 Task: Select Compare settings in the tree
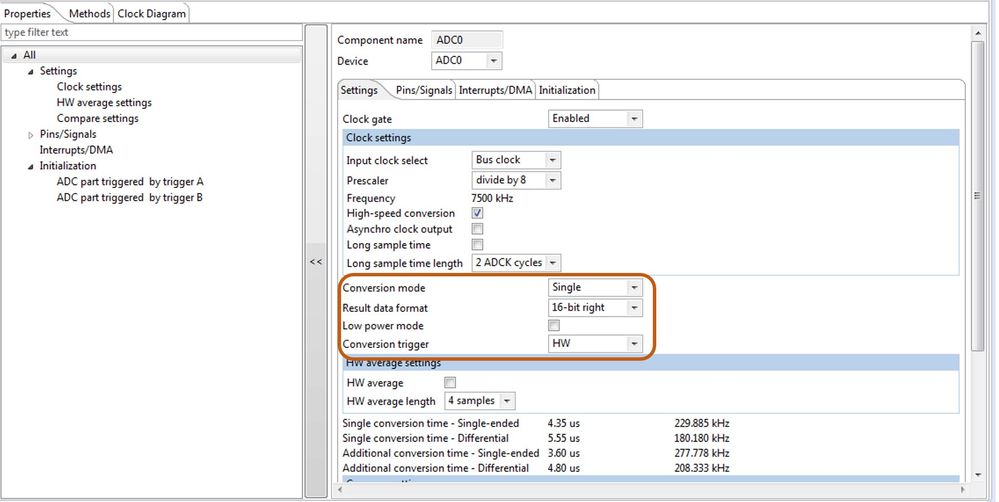(x=97, y=118)
